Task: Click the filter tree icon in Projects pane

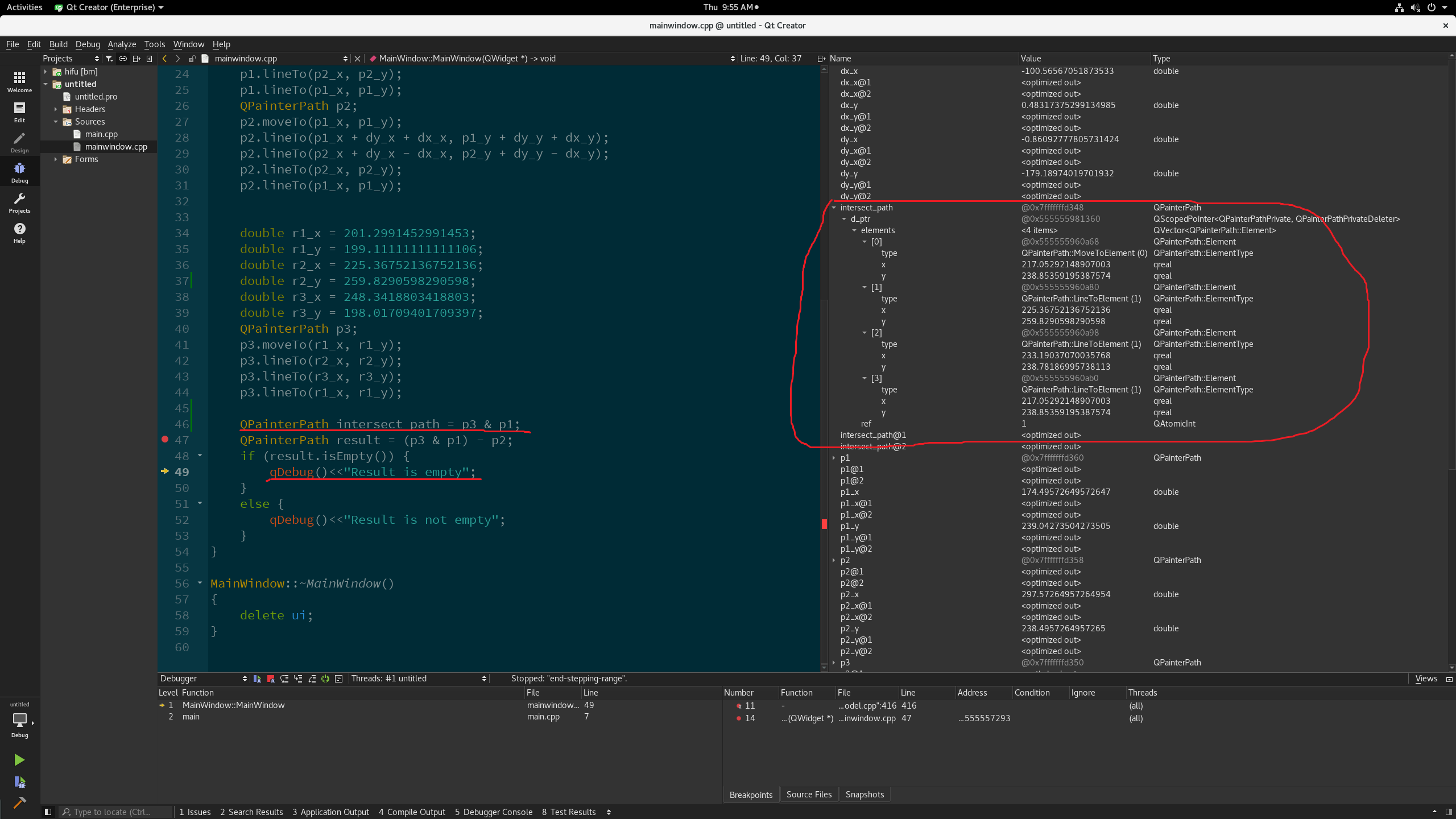Action: point(109,59)
